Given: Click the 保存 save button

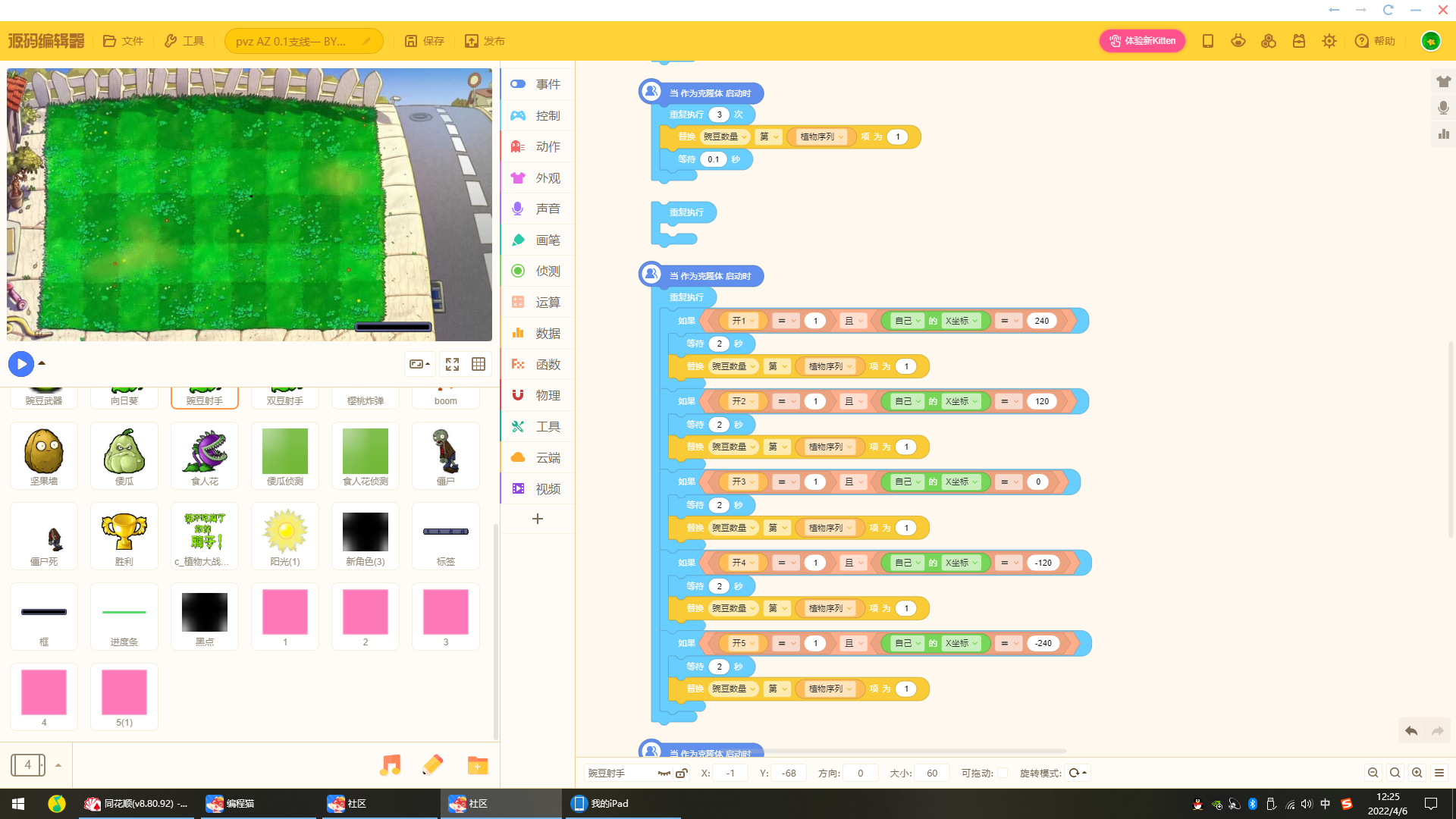Looking at the screenshot, I should pyautogui.click(x=425, y=41).
